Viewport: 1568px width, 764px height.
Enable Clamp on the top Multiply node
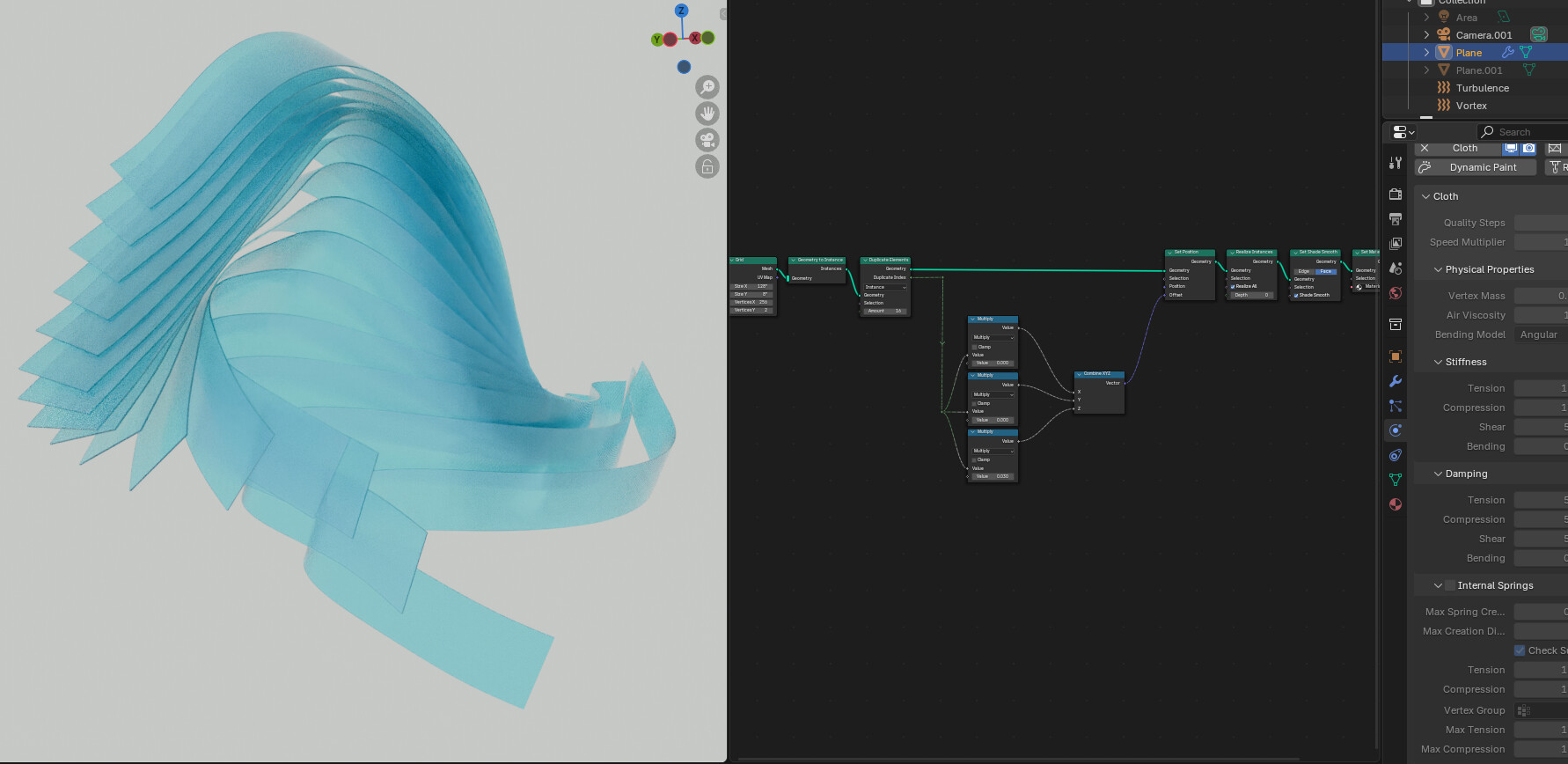(974, 347)
